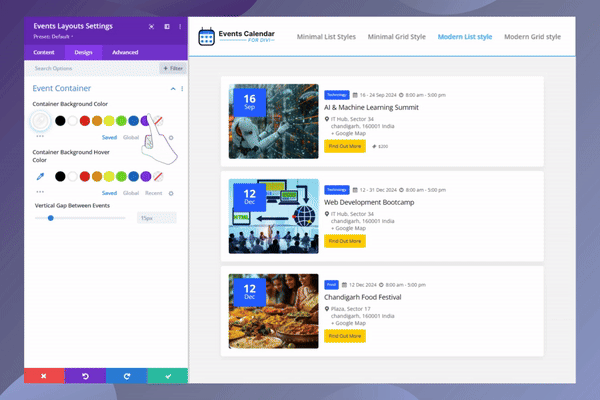Show Saved colors for Container Background Color
Image resolution: width=600 pixels, height=400 pixels.
pos(109,137)
